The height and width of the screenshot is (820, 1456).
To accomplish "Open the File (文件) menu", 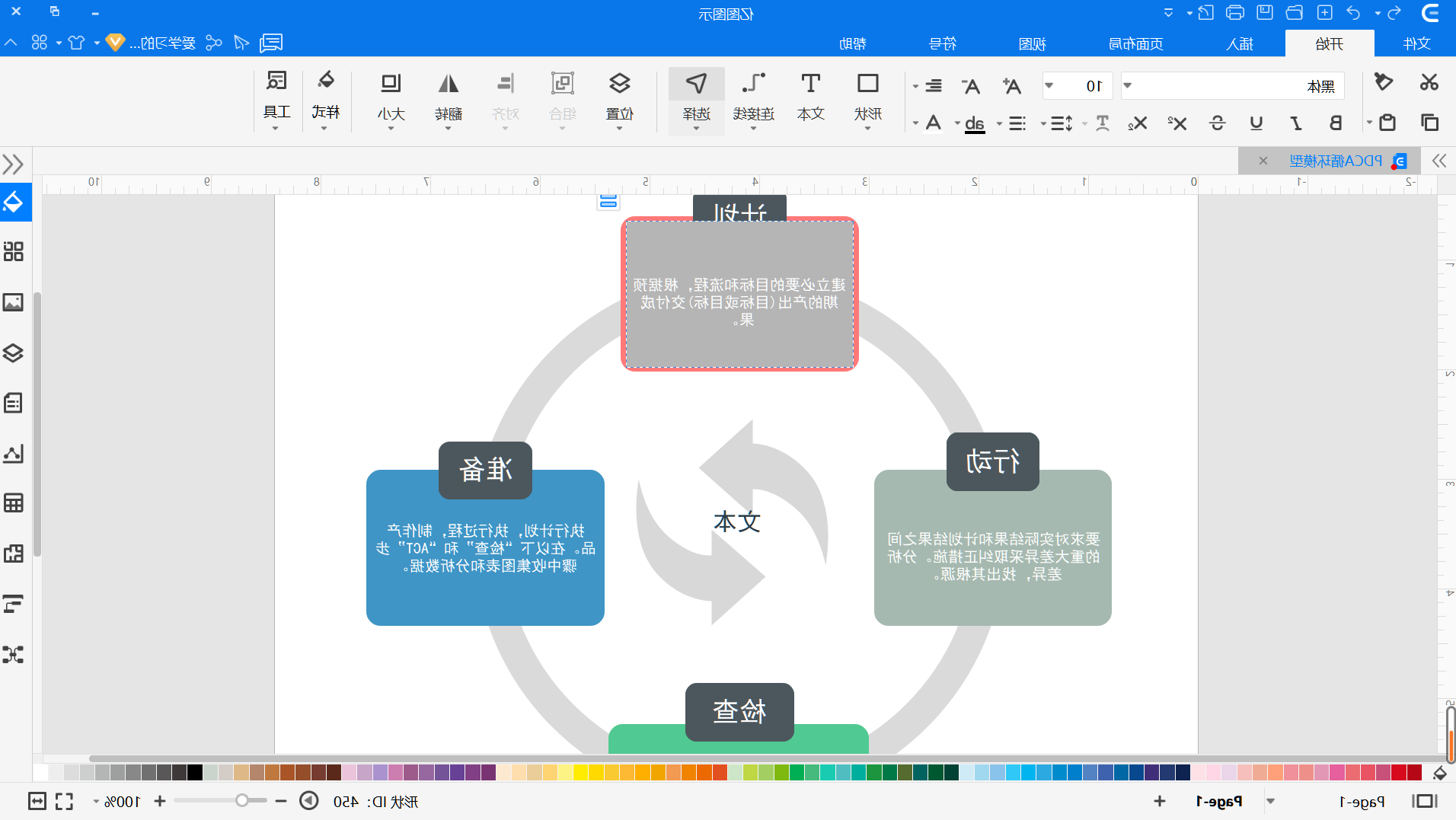I will click(1416, 43).
